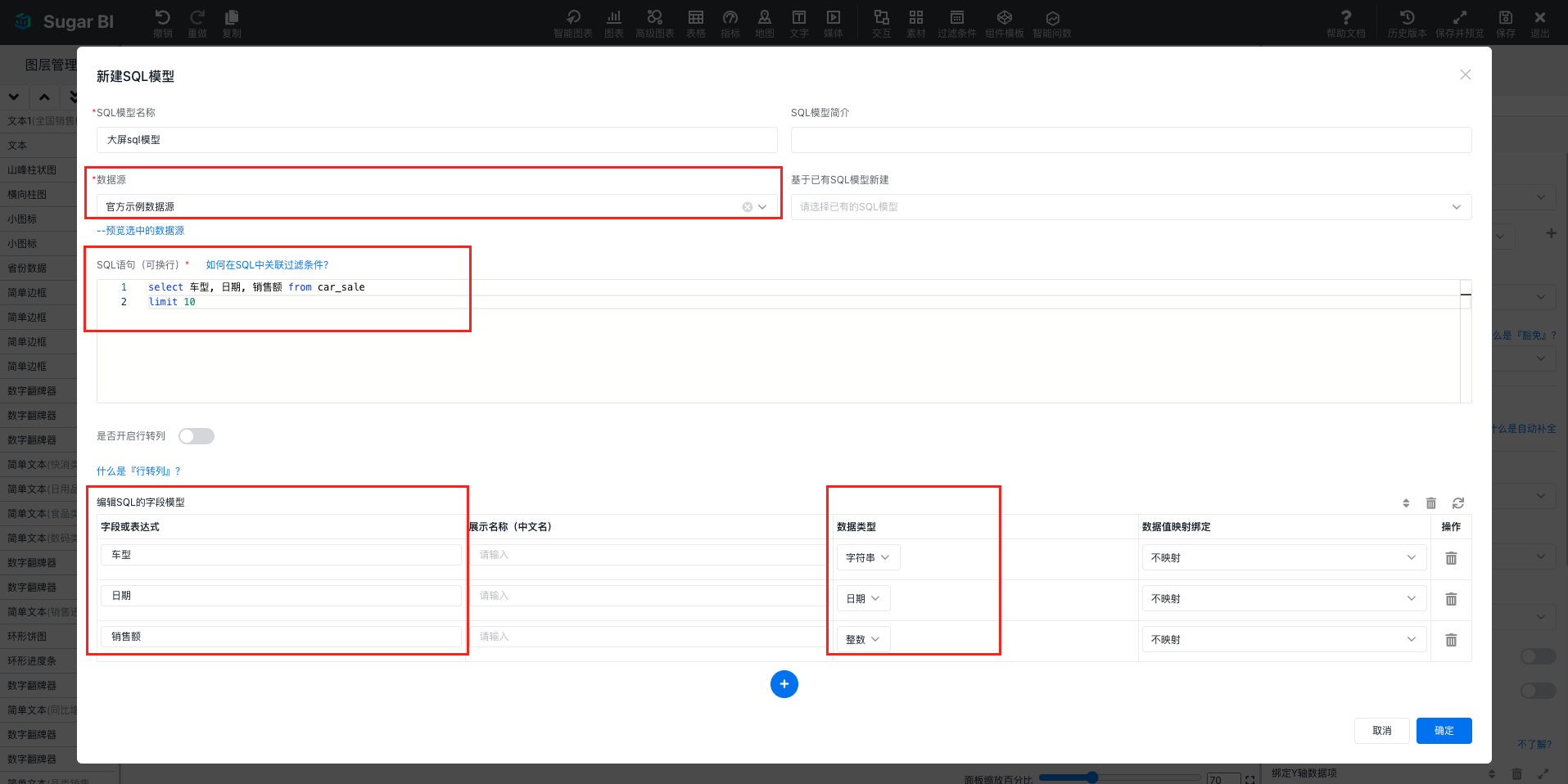The image size is (1568, 784).
Task: Open the version history (历史版本) icon
Action: click(x=1407, y=23)
